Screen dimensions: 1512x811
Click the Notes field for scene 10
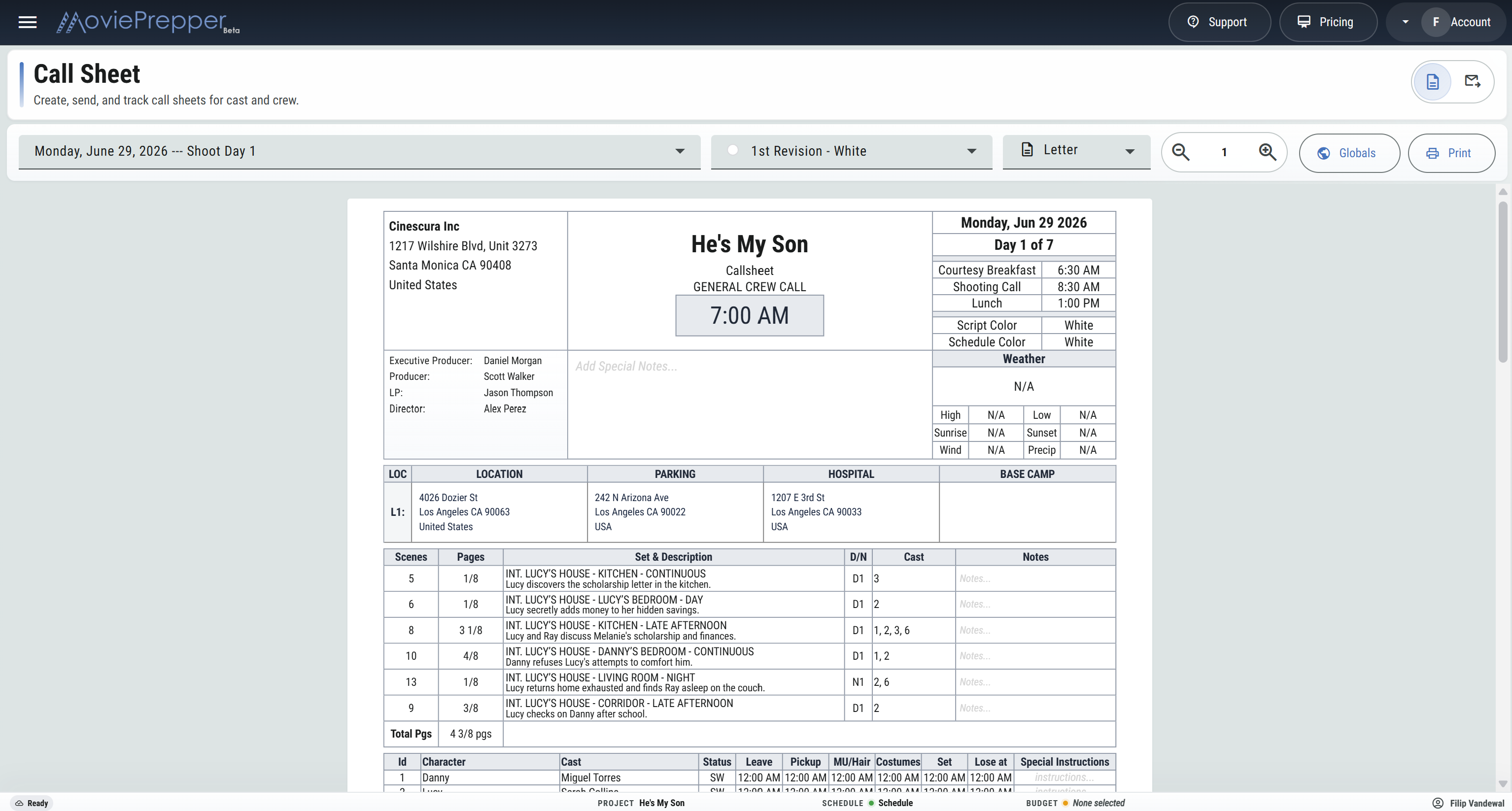pos(1035,656)
